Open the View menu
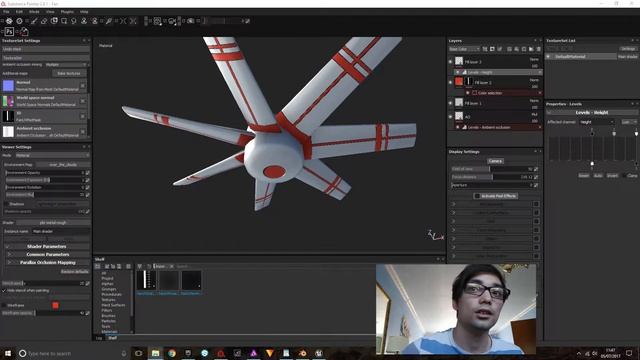Screen dimensions: 640x360 click(x=50, y=12)
